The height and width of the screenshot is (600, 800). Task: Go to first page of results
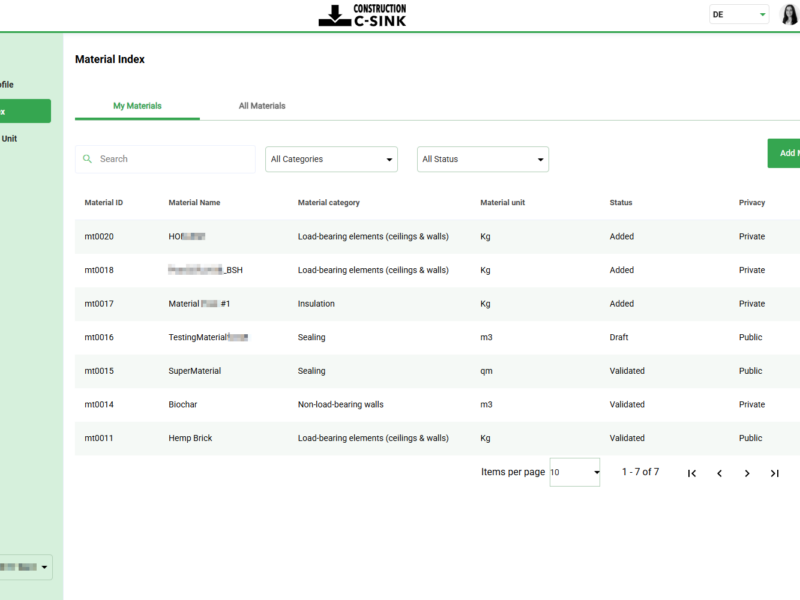[691, 473]
